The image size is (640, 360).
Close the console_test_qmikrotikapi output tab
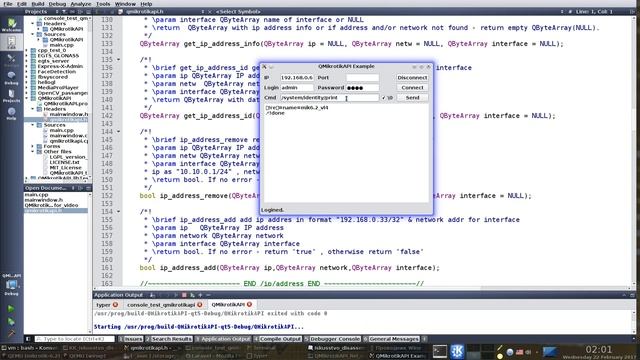pos(200,304)
